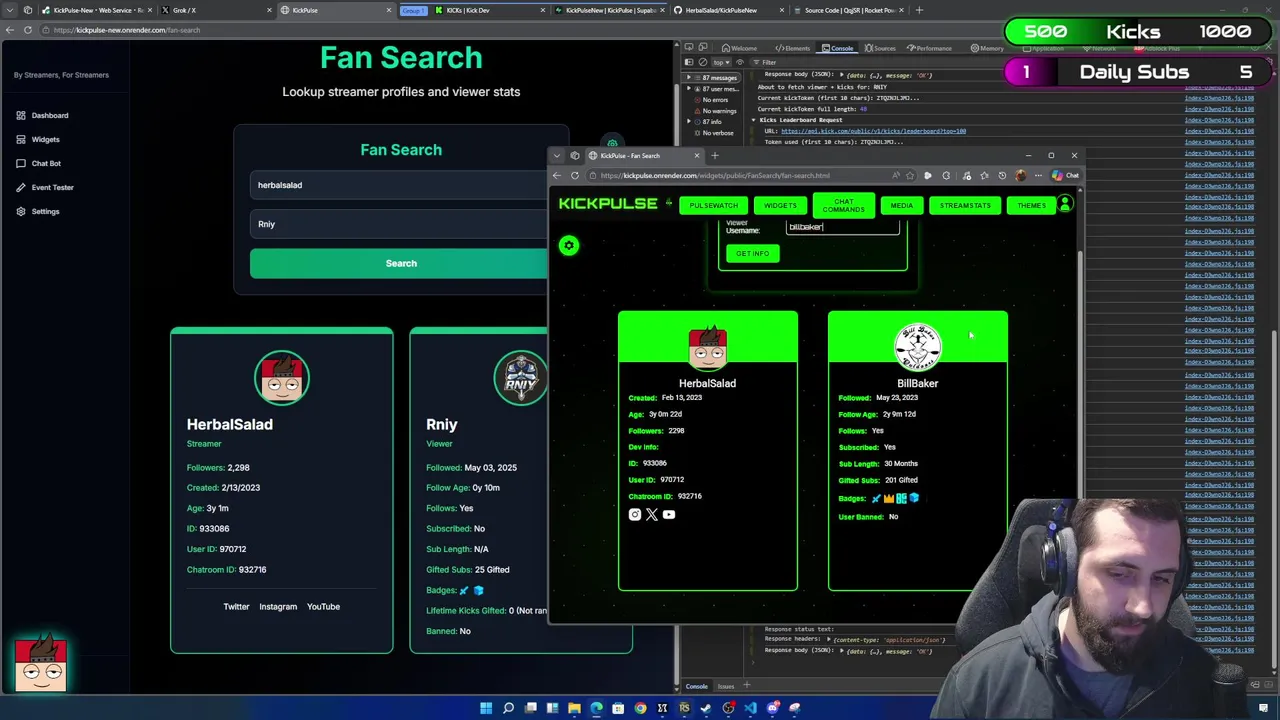The height and width of the screenshot is (720, 1280).
Task: Switch to DevTools Memory tab
Action: click(x=986, y=48)
